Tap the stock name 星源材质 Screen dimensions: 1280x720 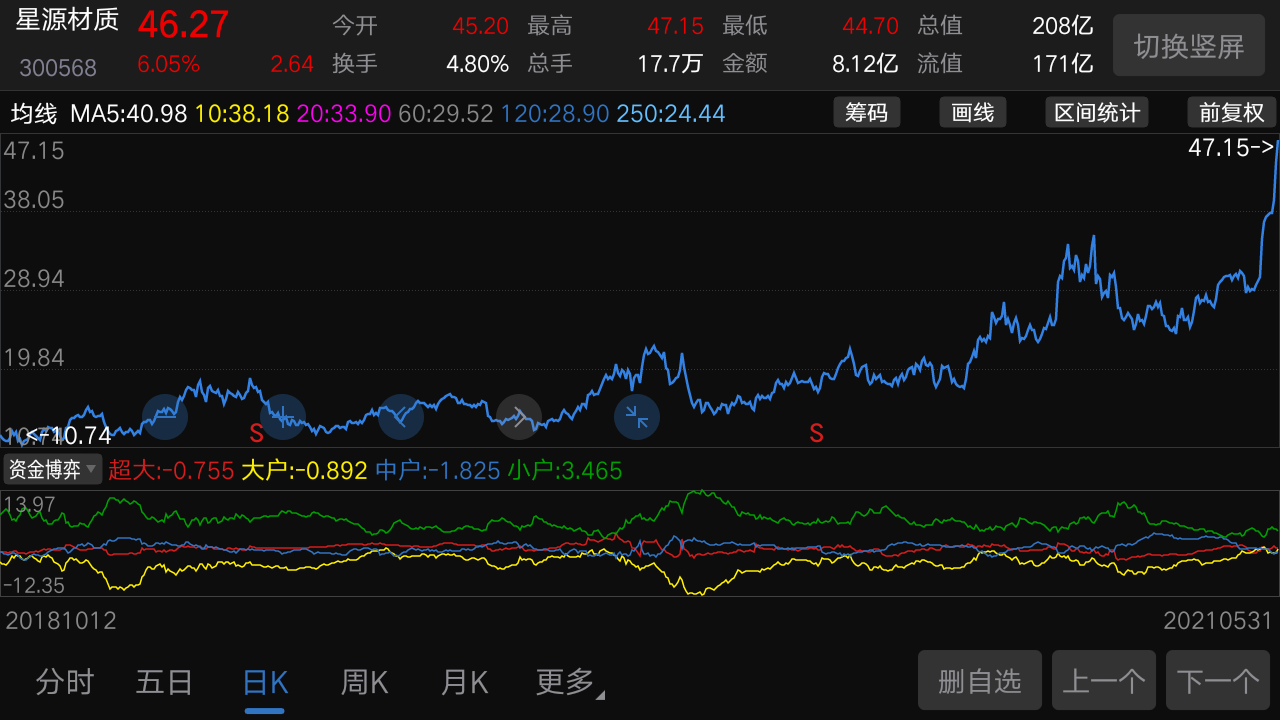coord(67,21)
